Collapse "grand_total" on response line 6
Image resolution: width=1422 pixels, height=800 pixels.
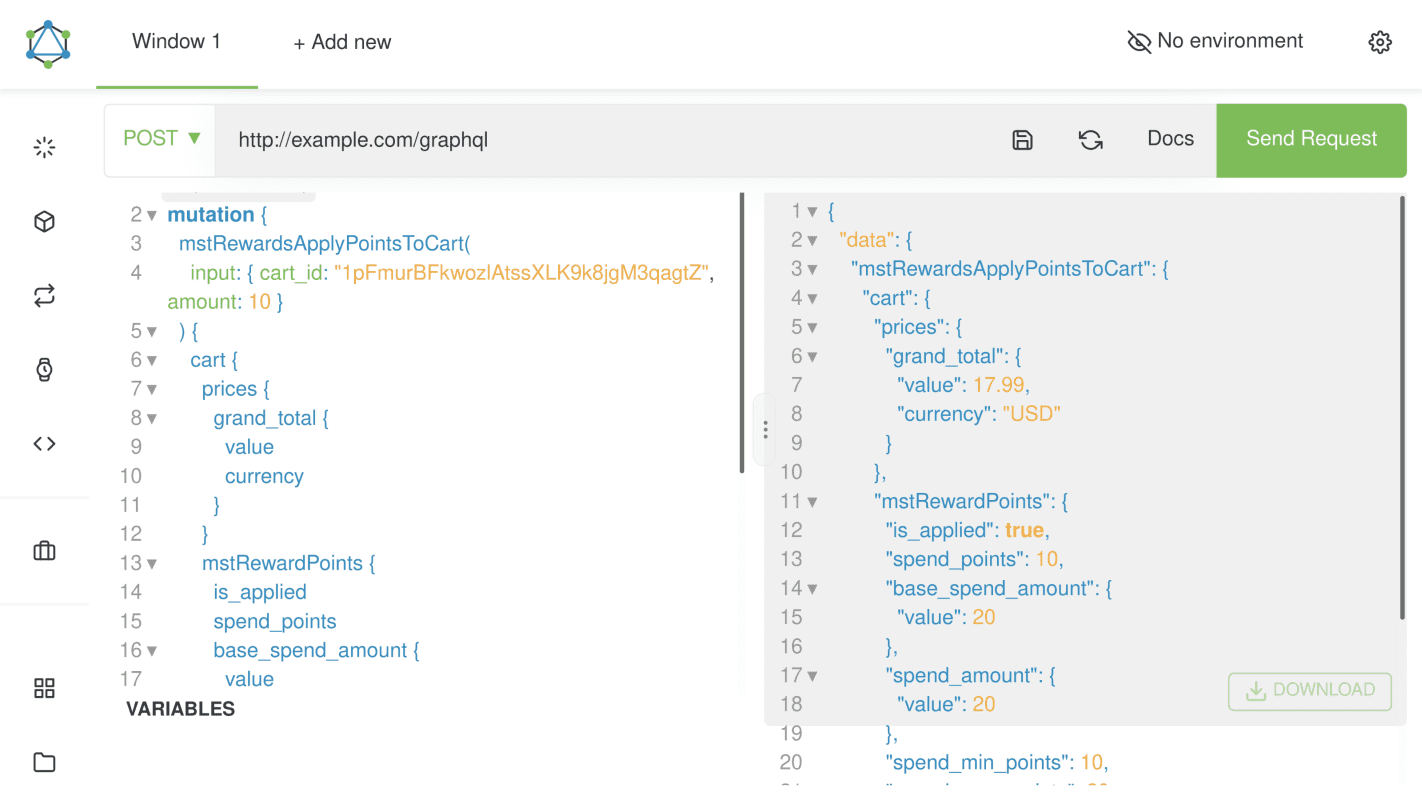coord(812,356)
